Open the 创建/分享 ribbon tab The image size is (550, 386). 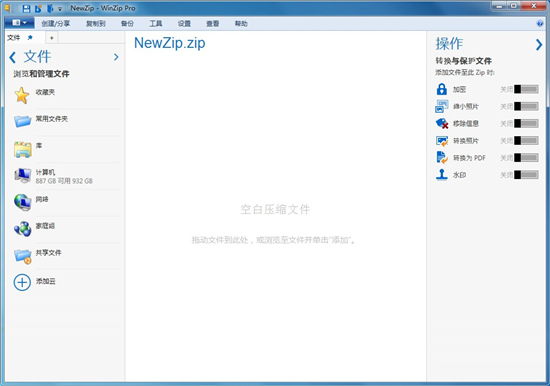(56, 24)
